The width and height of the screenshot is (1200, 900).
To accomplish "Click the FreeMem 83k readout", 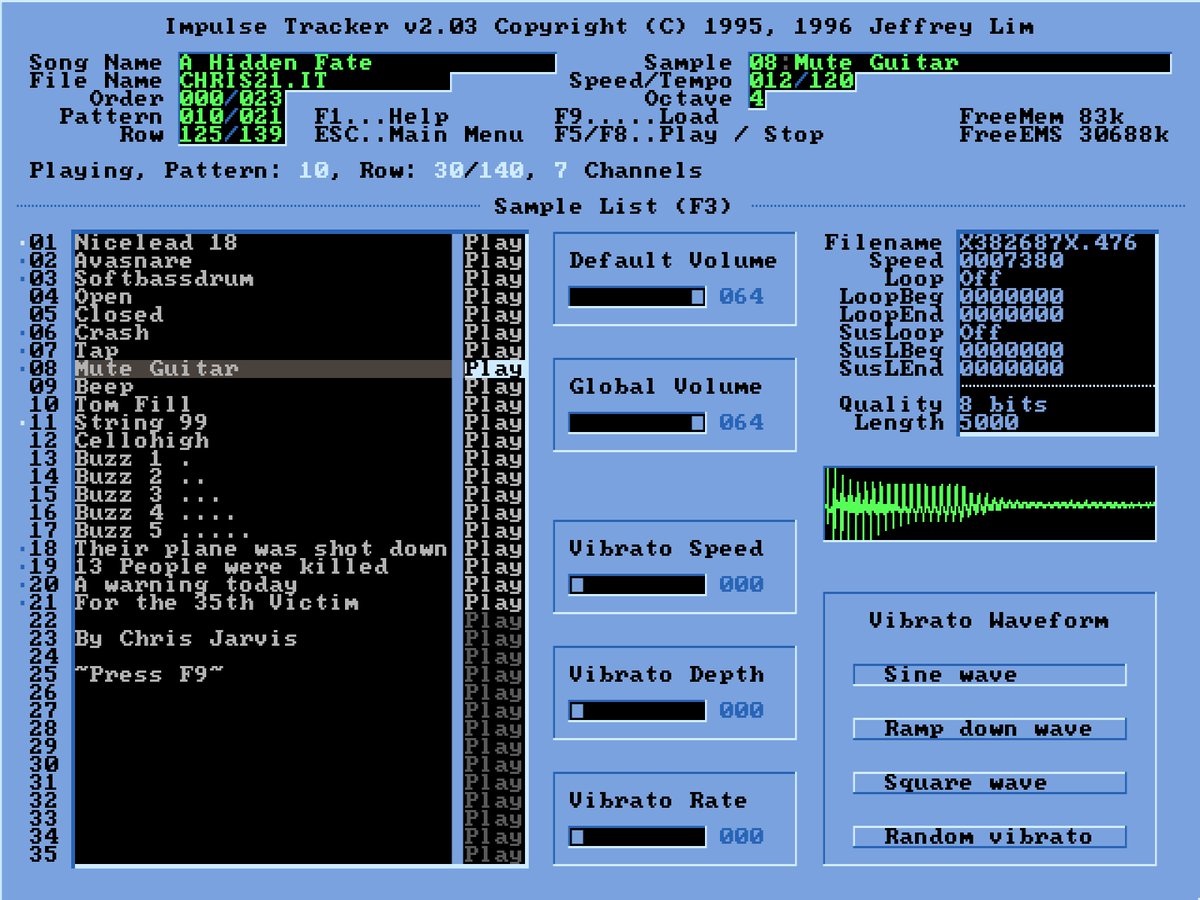I will tap(1042, 117).
